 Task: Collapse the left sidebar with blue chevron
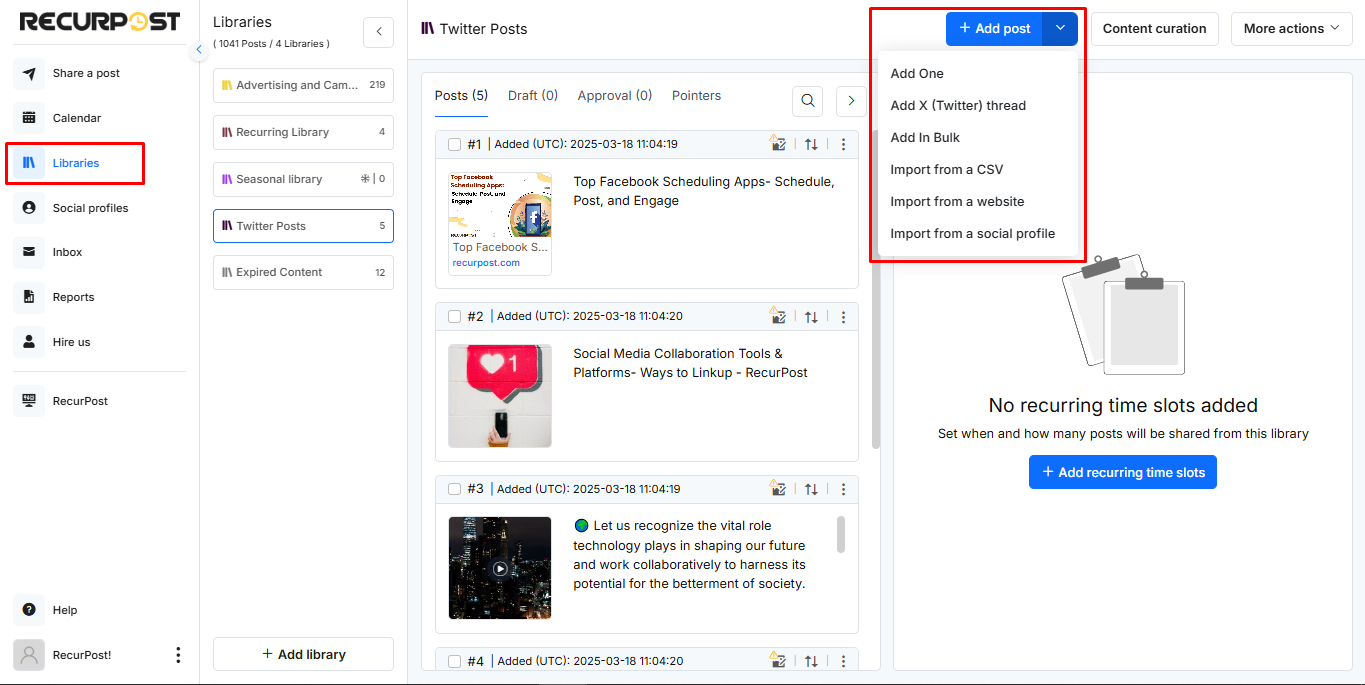pos(198,49)
